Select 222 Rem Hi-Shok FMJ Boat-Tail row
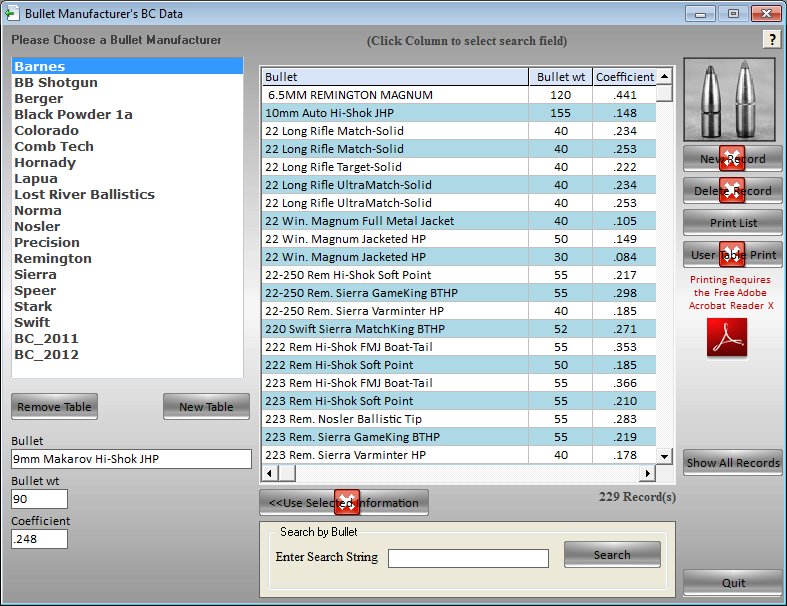Screen dimensions: 787x606 459,347
